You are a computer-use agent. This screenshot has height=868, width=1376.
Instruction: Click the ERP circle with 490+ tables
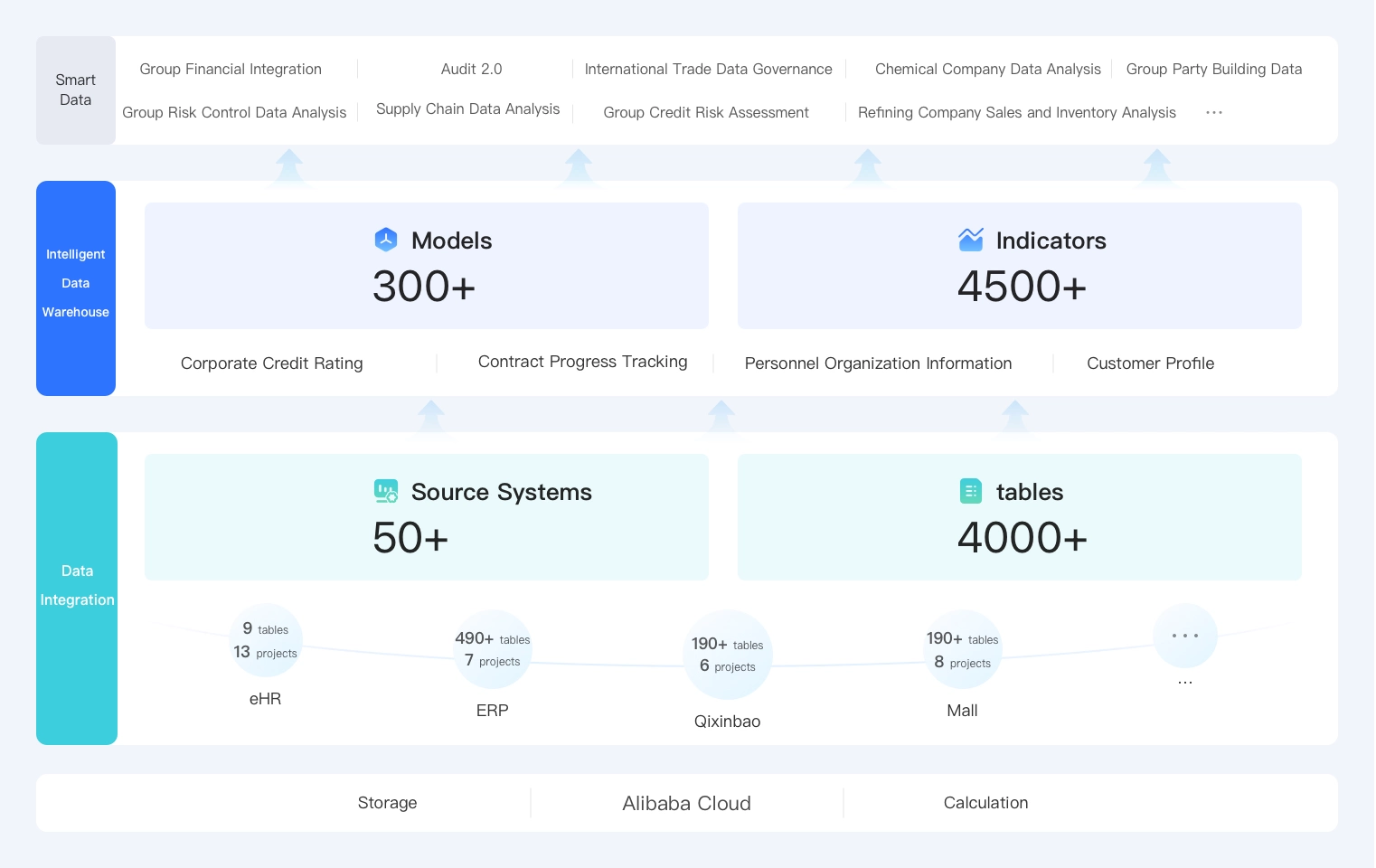coord(493,650)
